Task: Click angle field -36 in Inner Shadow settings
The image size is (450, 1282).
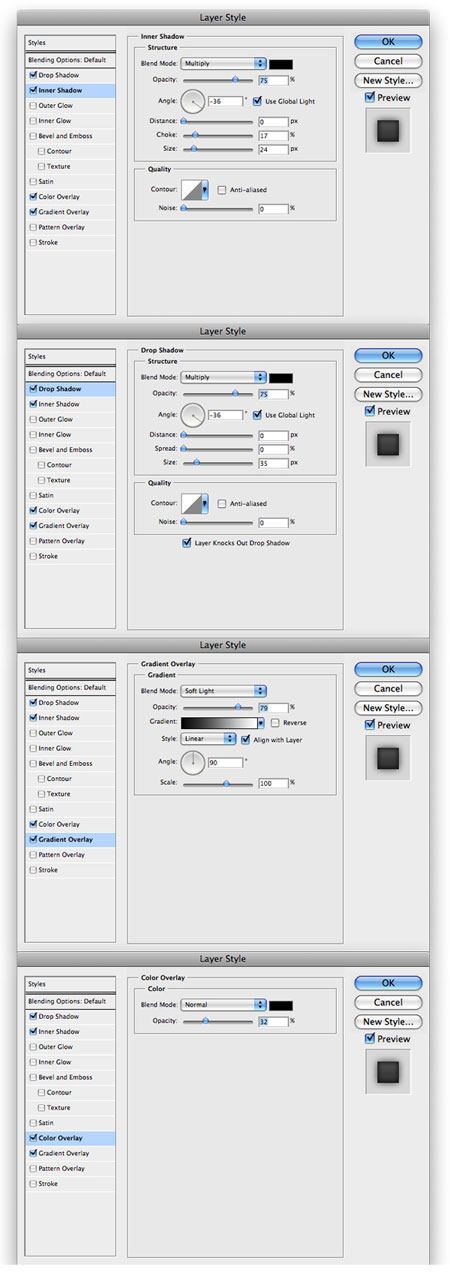Action: (x=226, y=101)
